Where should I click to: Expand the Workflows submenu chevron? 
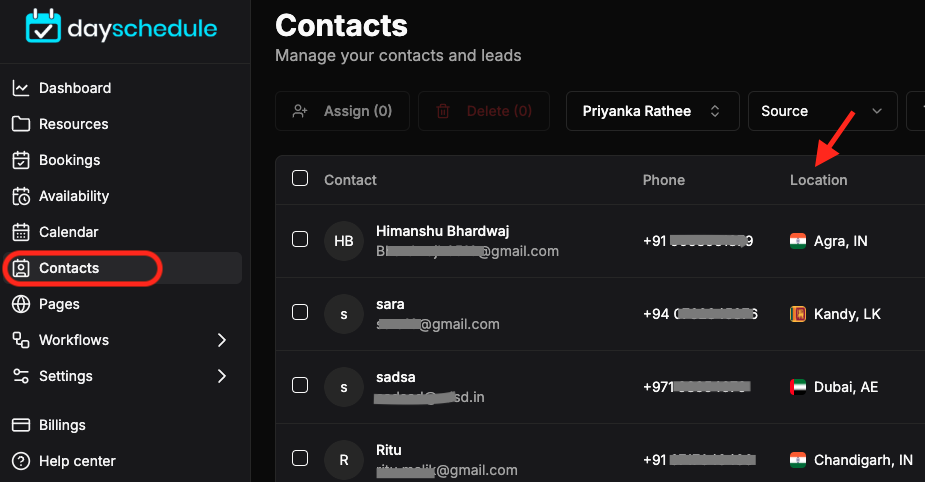tap(222, 340)
